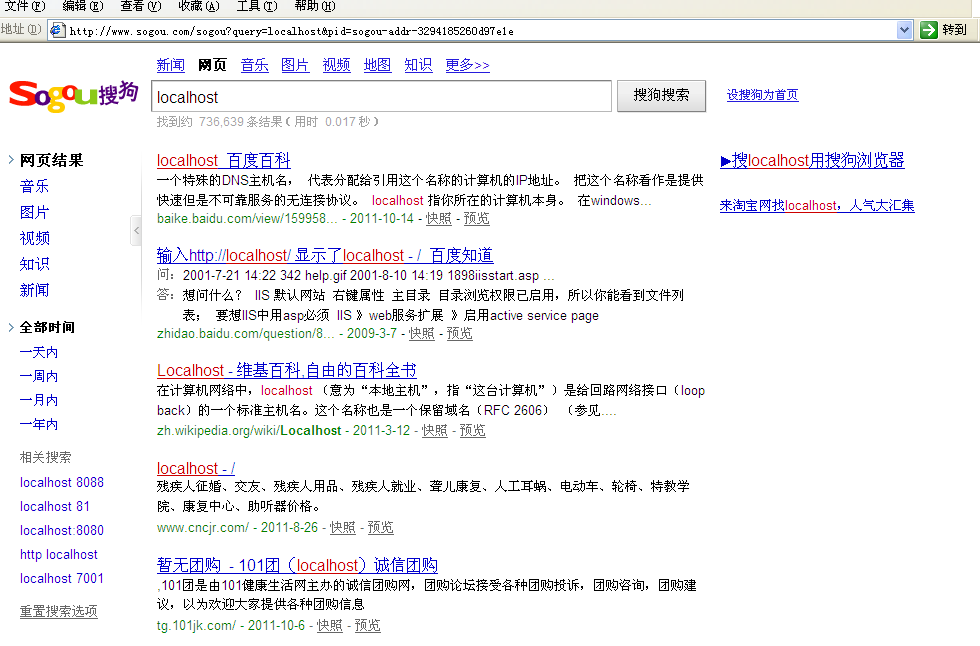The width and height of the screenshot is (980, 646).
Task: Click related search localhost:8080
Action: 62,530
